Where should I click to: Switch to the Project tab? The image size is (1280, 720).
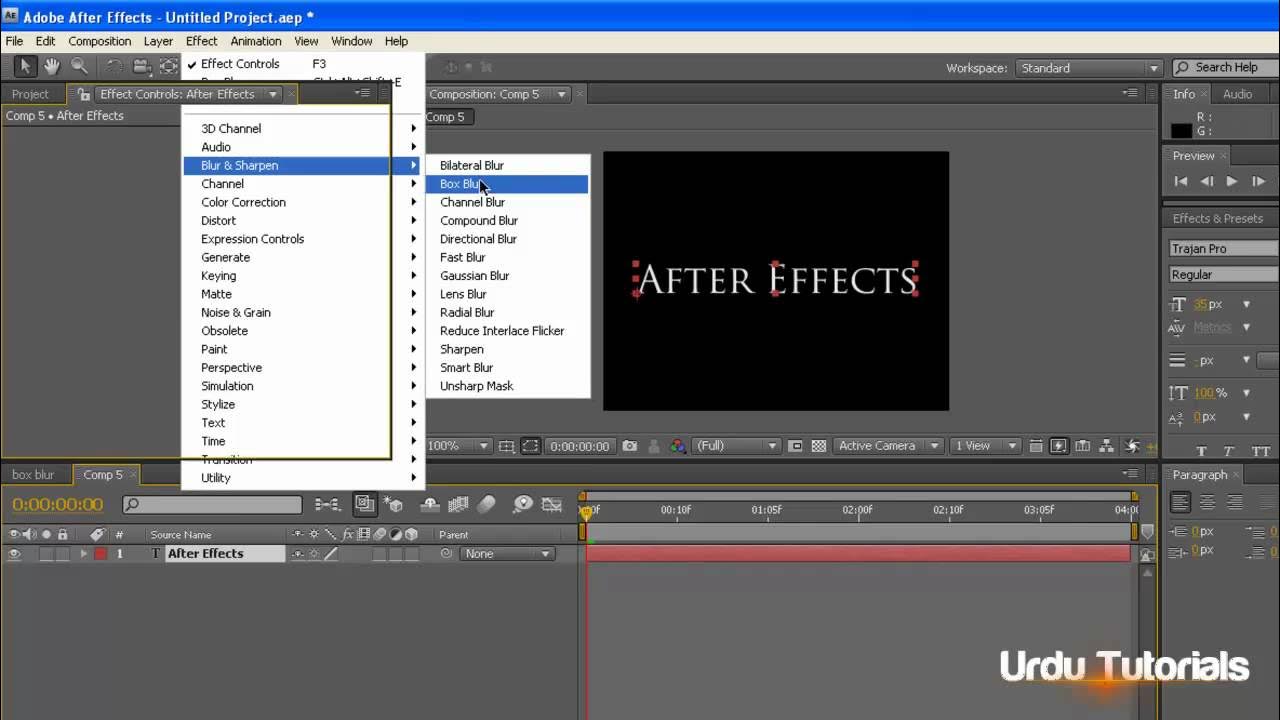point(30,94)
